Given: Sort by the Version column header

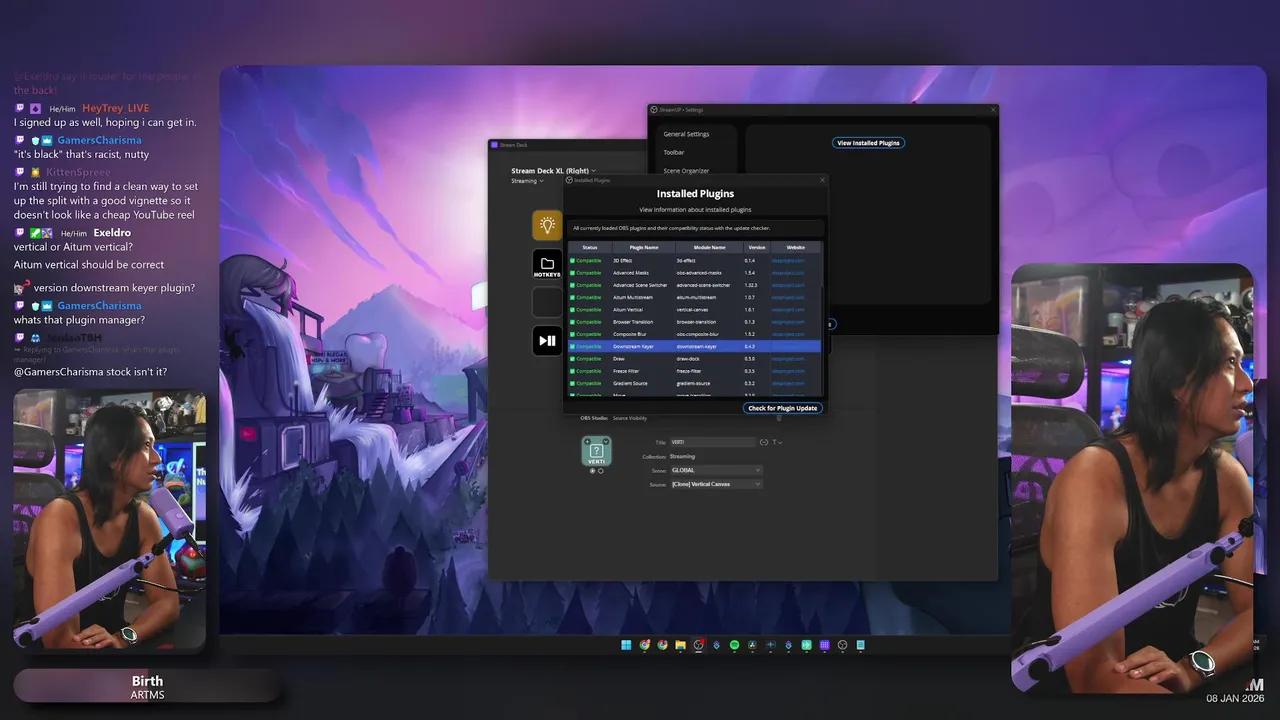Looking at the screenshot, I should pos(757,247).
